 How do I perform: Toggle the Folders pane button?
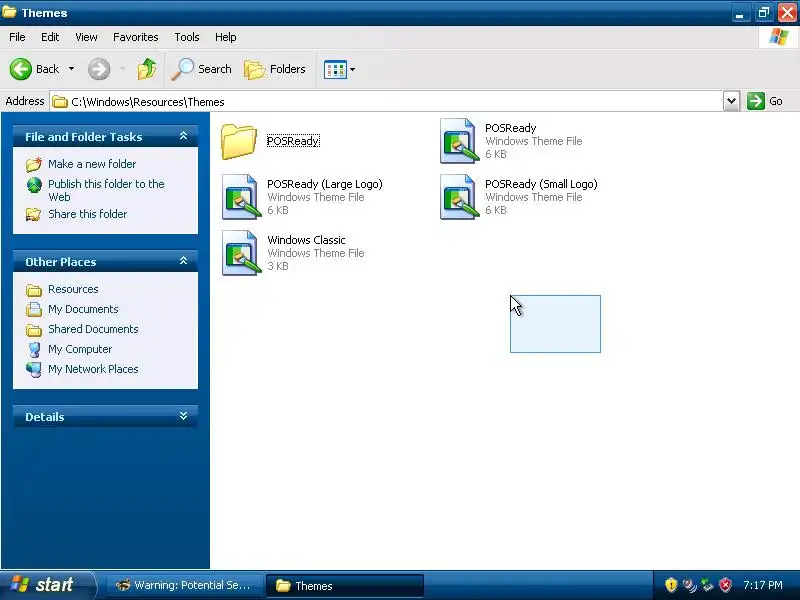coord(275,69)
